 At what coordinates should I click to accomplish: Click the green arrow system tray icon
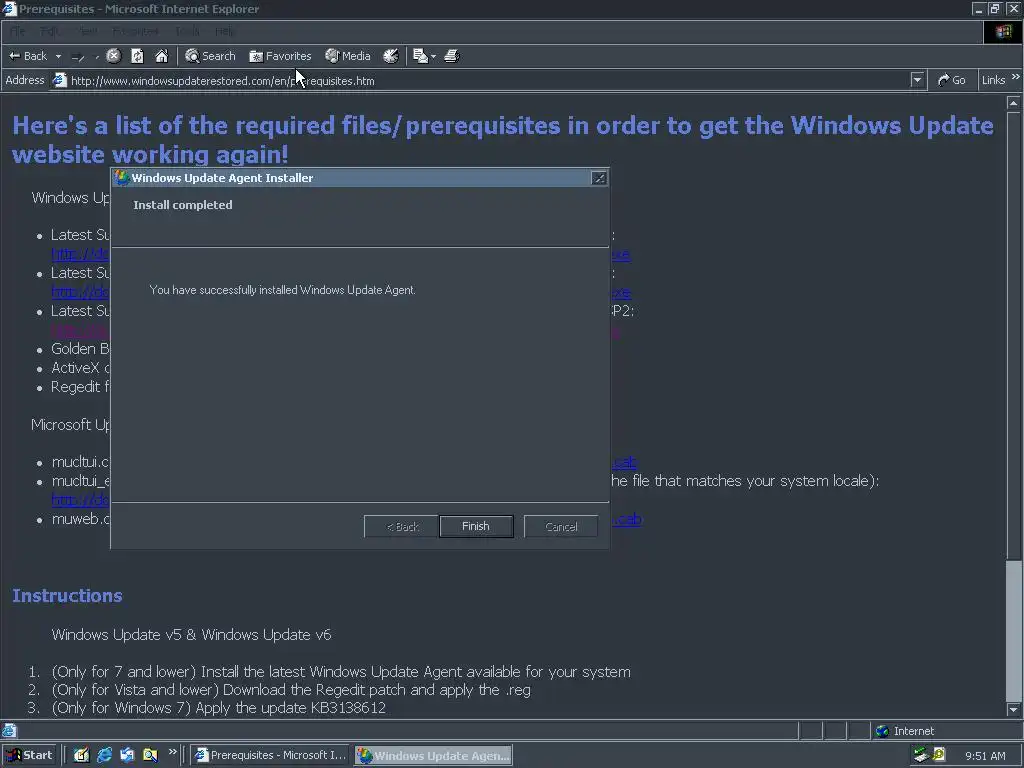tap(921, 755)
